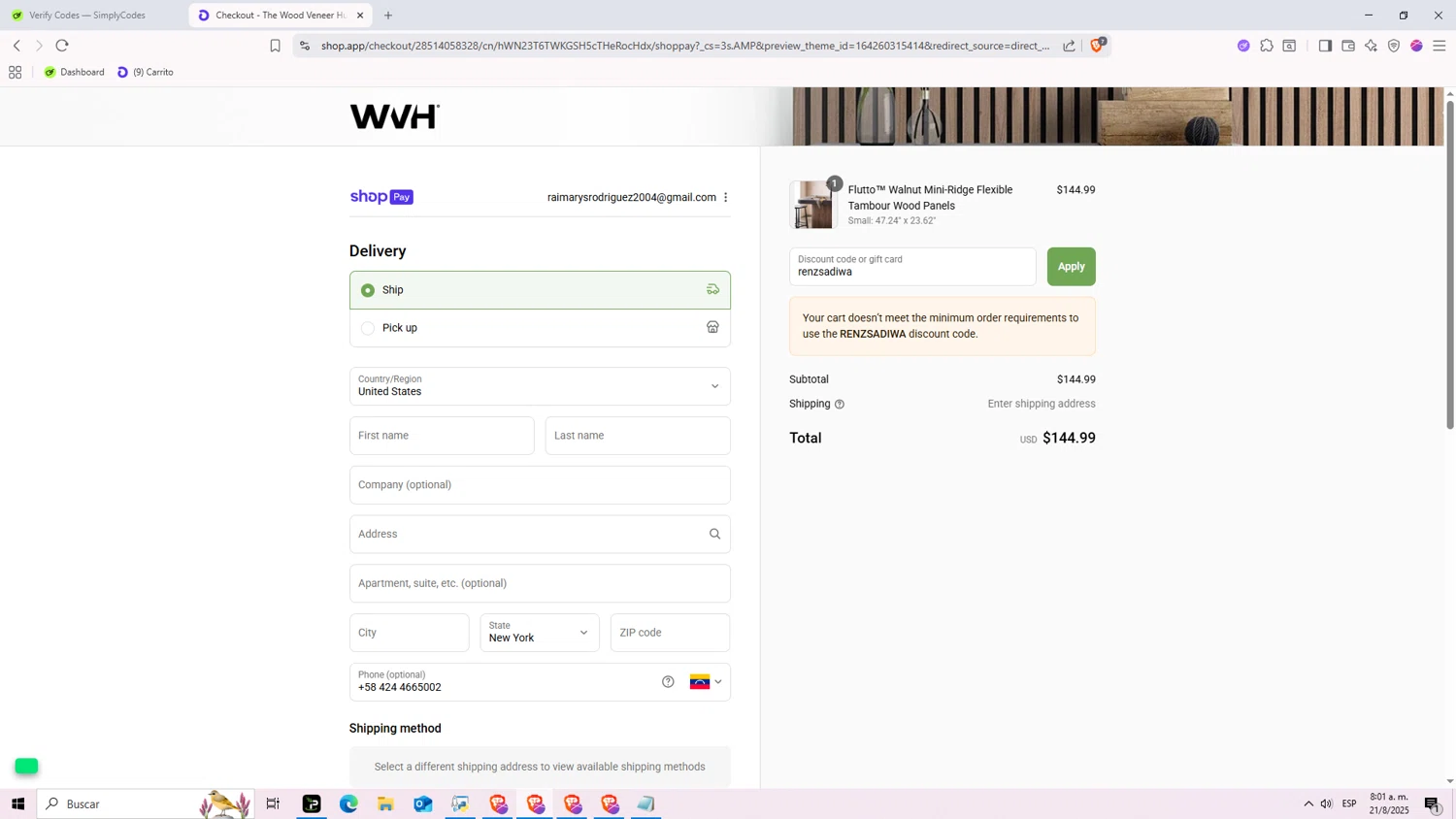This screenshot has width=1456, height=819.
Task: Click the ZIP code field
Action: [670, 633]
